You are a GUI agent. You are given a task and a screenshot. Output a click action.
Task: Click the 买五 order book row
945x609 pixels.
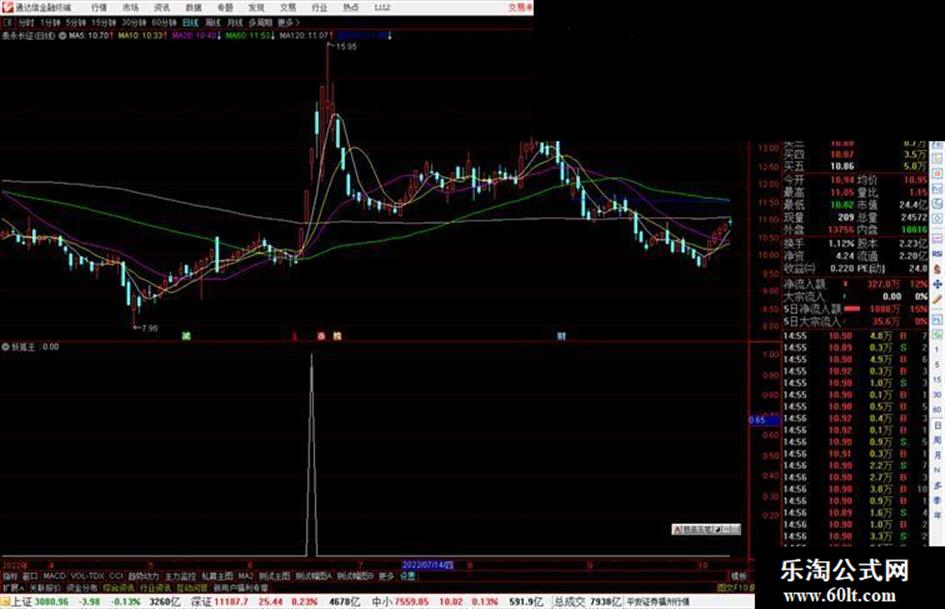855,166
